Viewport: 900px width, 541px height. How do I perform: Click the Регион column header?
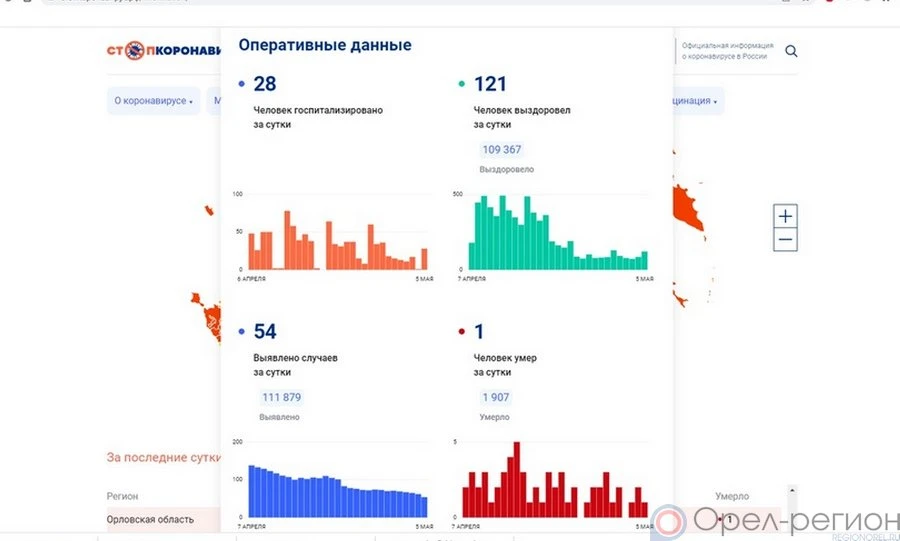pos(123,496)
